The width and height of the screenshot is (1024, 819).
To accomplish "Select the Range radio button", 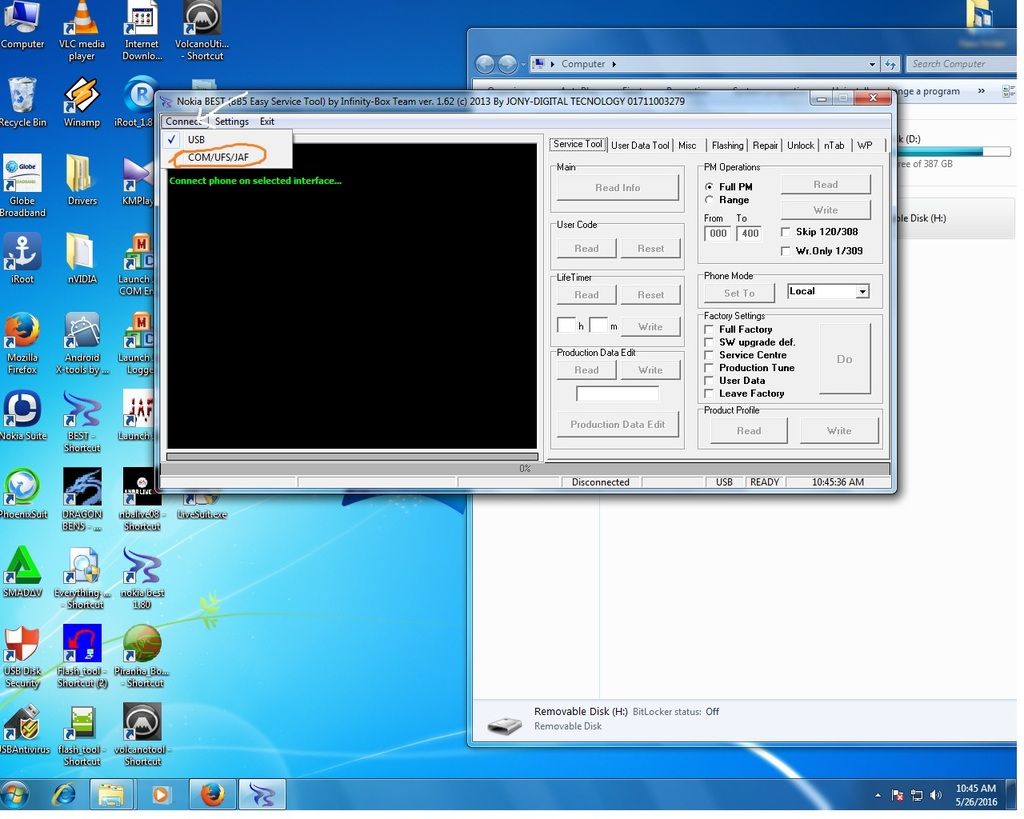I will (709, 200).
